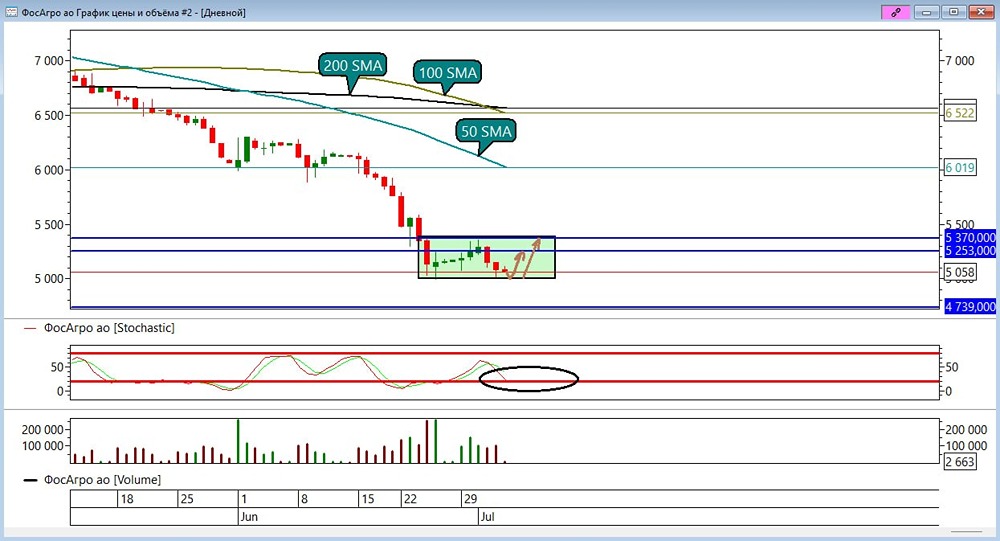Click the window title ФосАгро ао График цены
The height and width of the screenshot is (541, 1000).
[133, 12]
